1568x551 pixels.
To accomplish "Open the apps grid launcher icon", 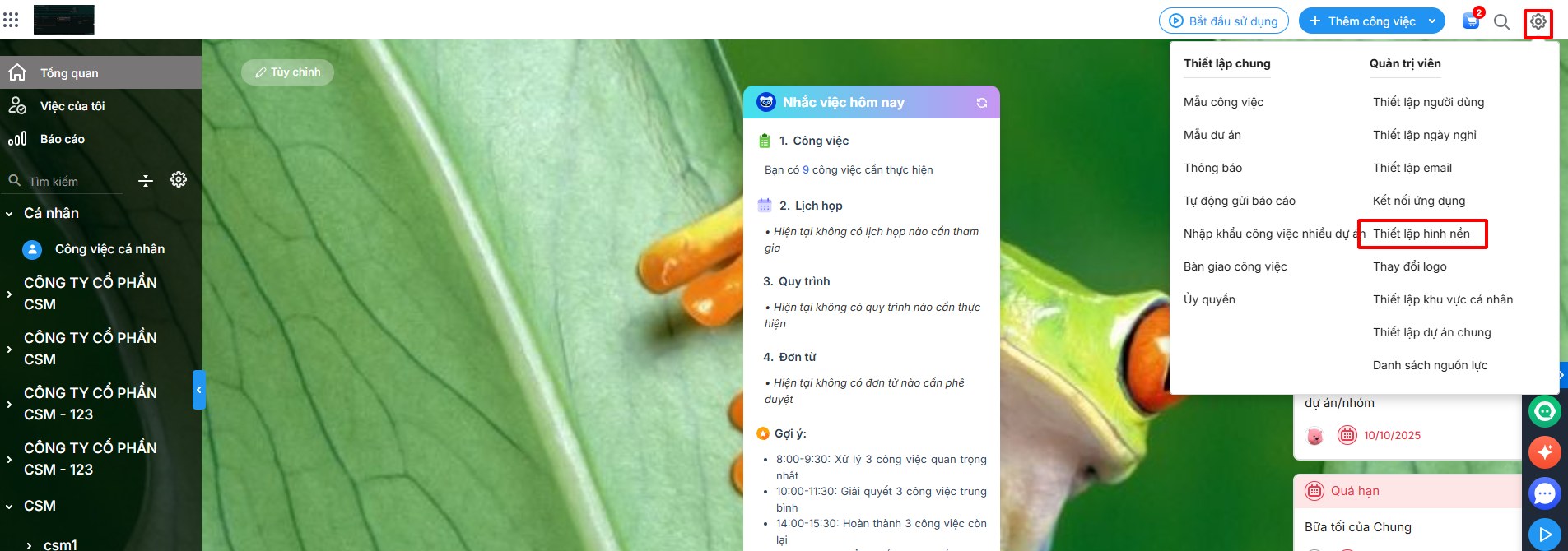I will tap(11, 19).
